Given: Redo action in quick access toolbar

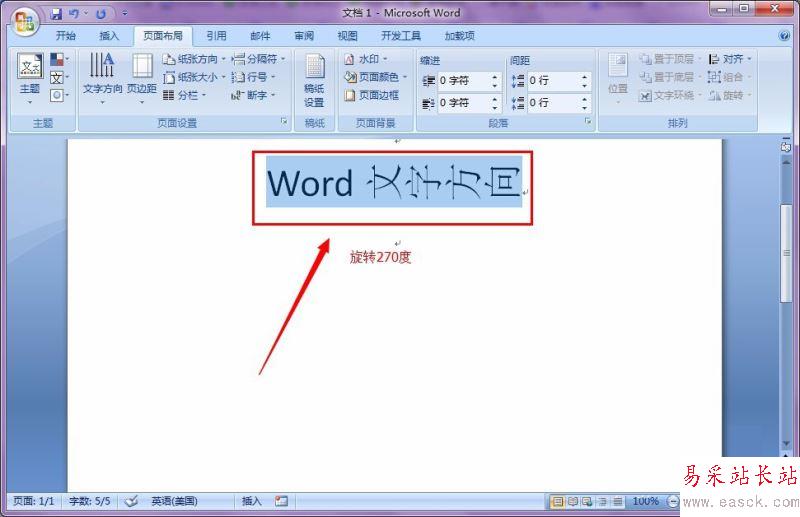Looking at the screenshot, I should 101,14.
